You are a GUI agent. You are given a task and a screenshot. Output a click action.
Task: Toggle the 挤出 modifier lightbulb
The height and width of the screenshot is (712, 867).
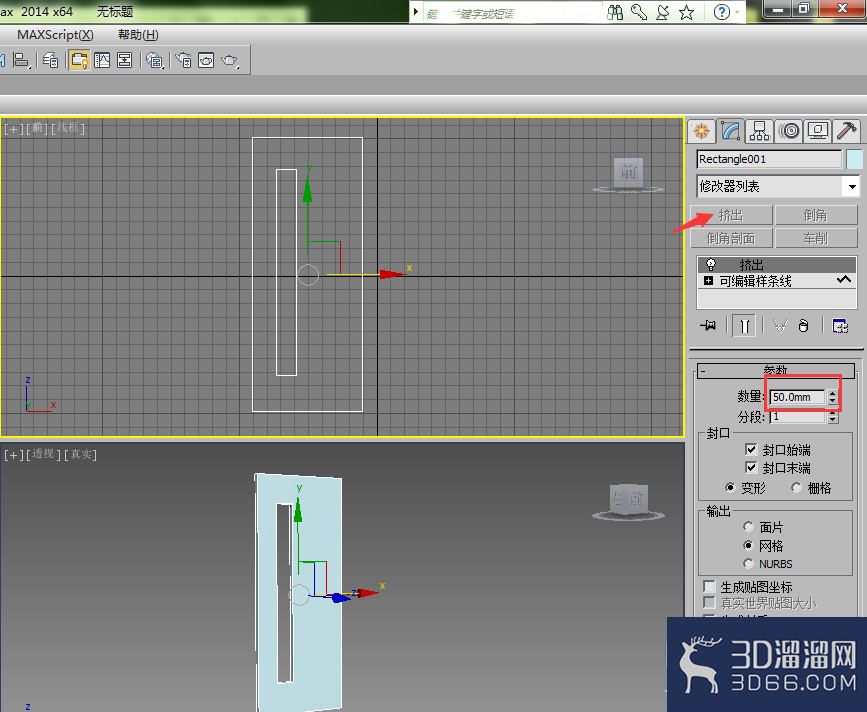[711, 264]
